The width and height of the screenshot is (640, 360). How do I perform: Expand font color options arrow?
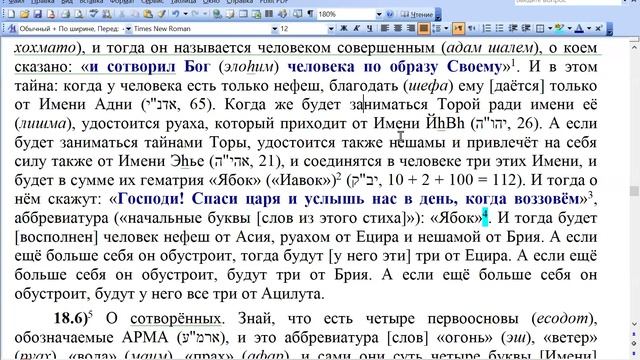coord(589,28)
